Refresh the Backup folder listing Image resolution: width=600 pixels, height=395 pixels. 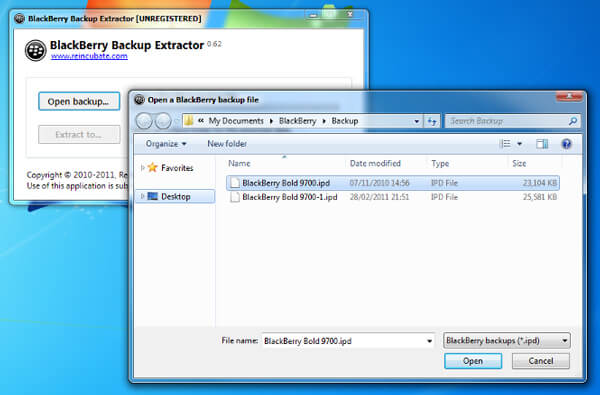432,121
